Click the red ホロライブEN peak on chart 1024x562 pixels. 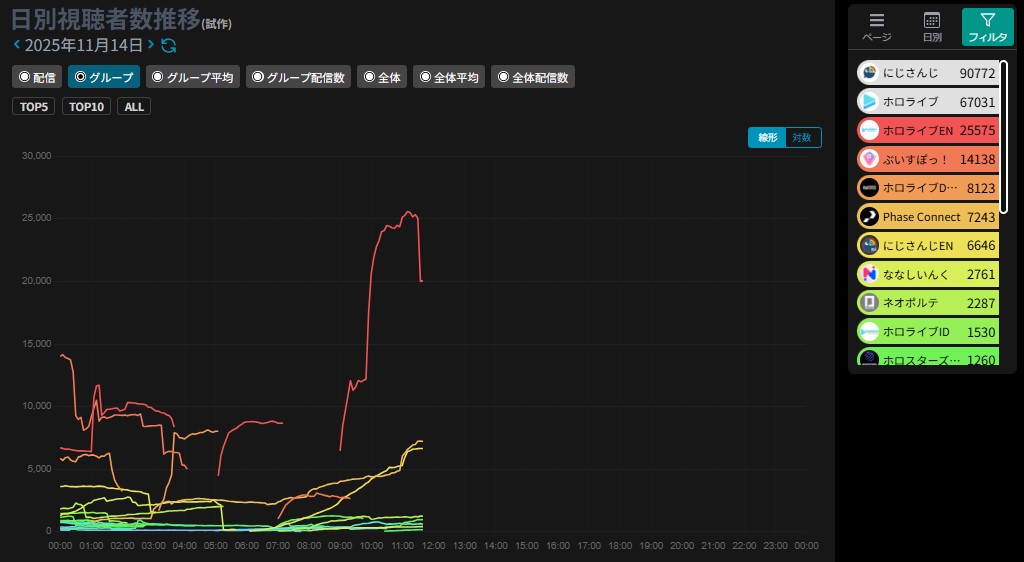(409, 211)
